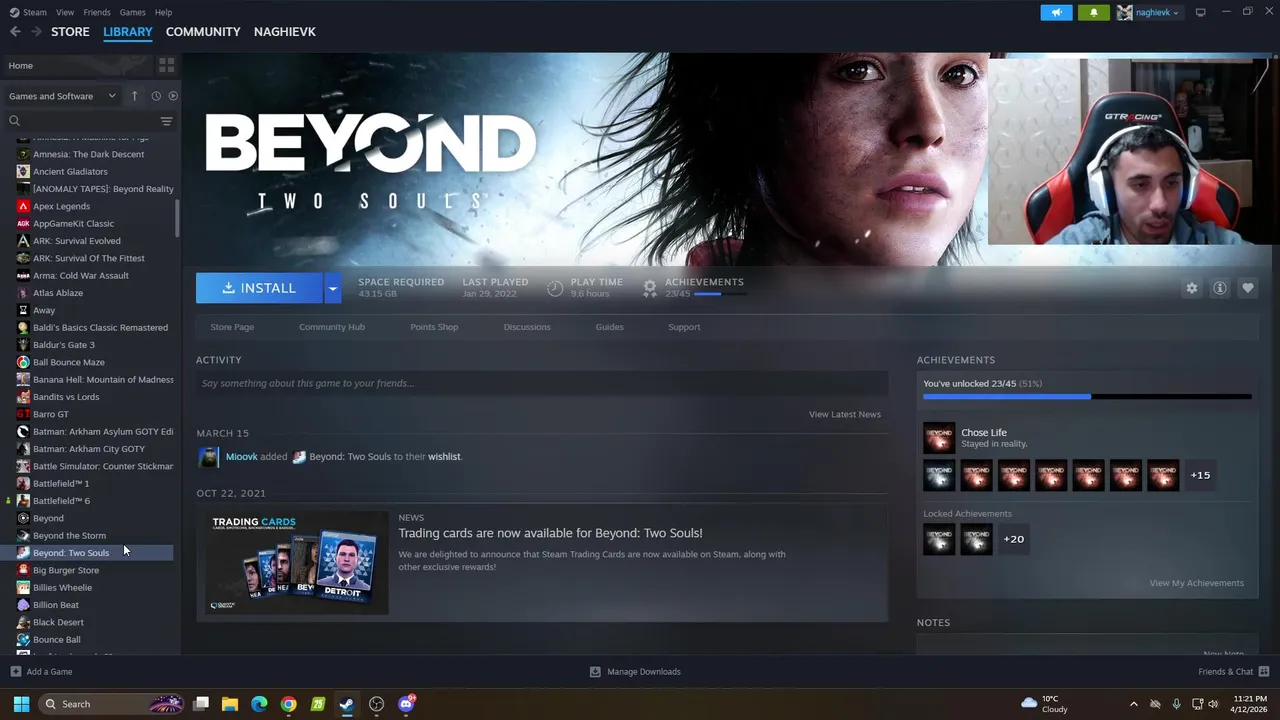Install Beyond: Two Souls

(259, 288)
